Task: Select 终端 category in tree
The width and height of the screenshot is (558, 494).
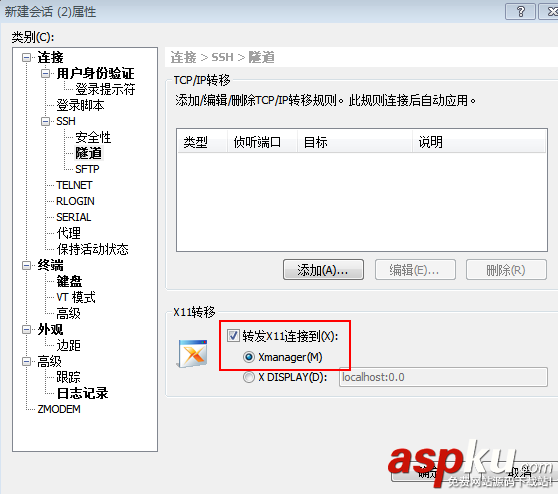Action: point(50,266)
